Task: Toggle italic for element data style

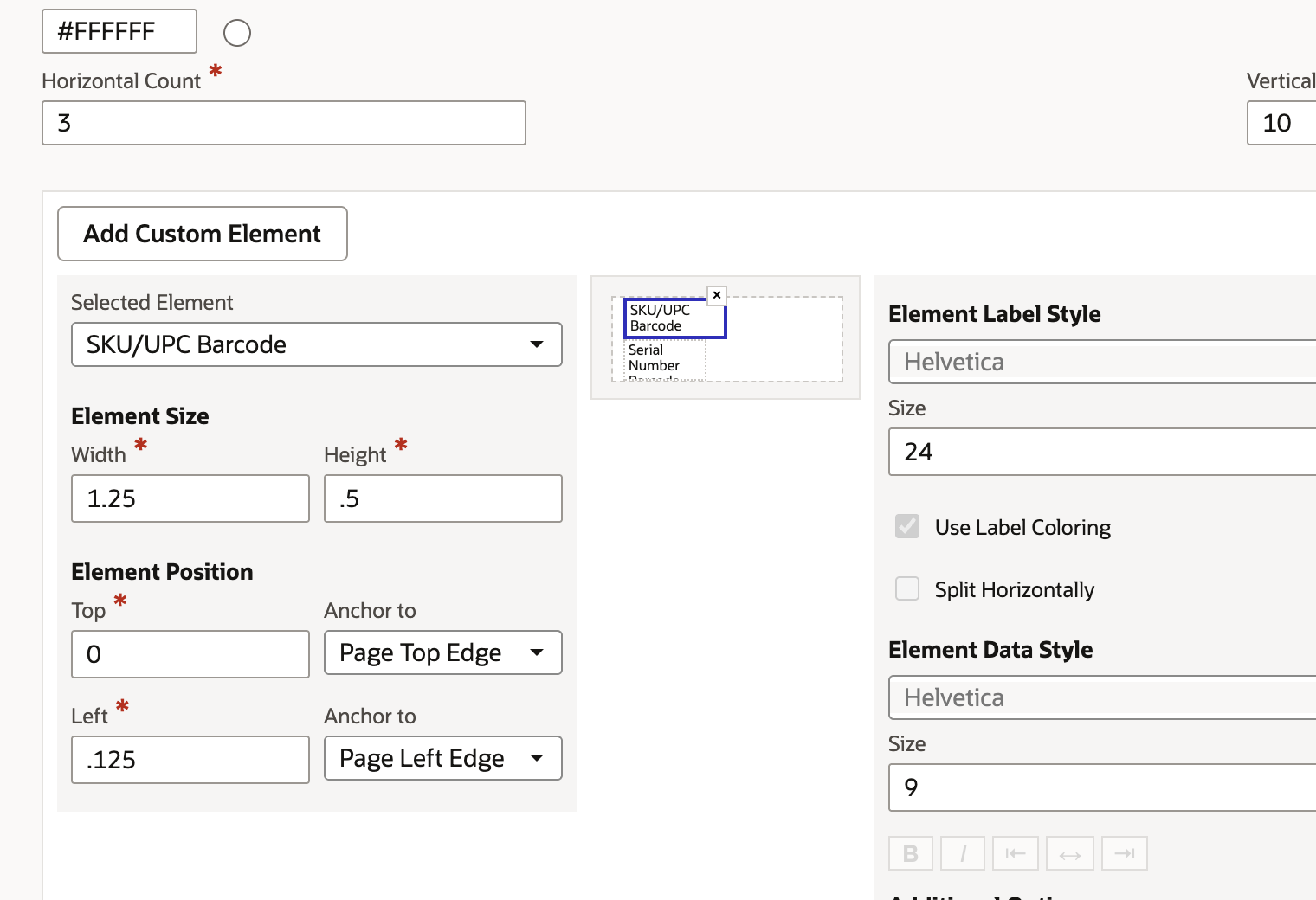Action: pyautogui.click(x=963, y=853)
